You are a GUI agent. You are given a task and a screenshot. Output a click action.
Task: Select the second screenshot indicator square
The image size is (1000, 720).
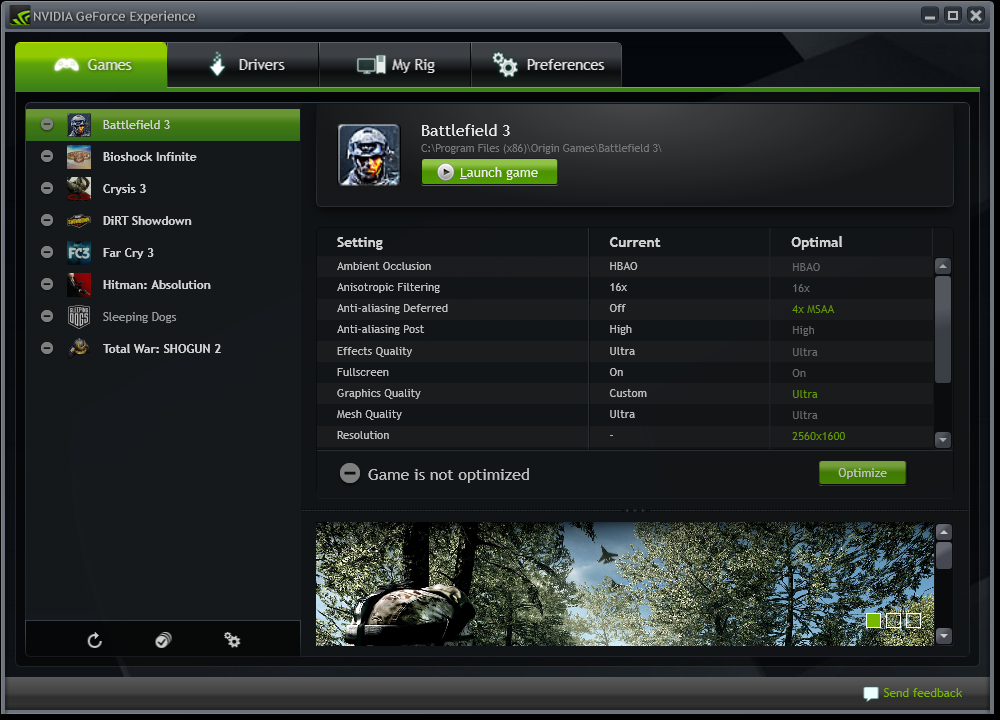(x=894, y=620)
